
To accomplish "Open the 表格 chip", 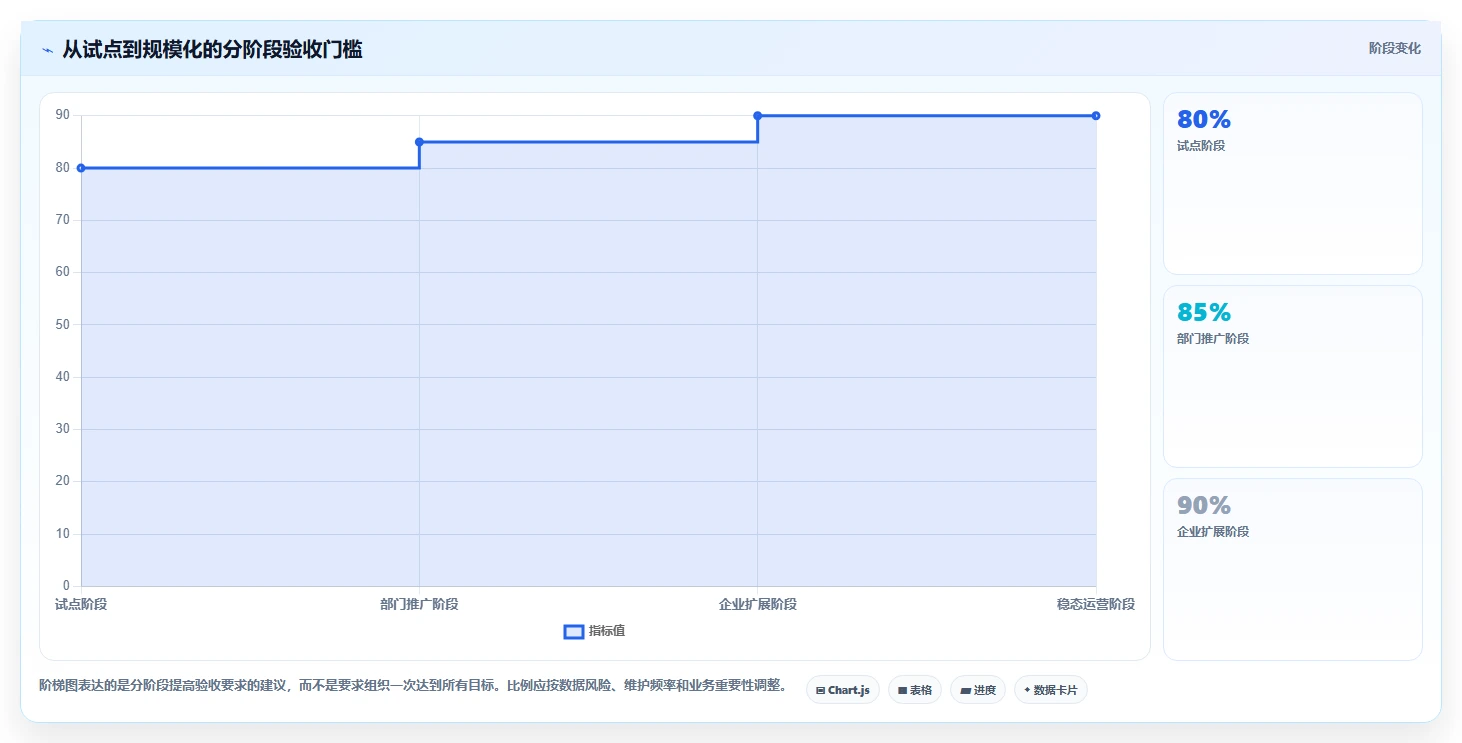I will click(915, 690).
